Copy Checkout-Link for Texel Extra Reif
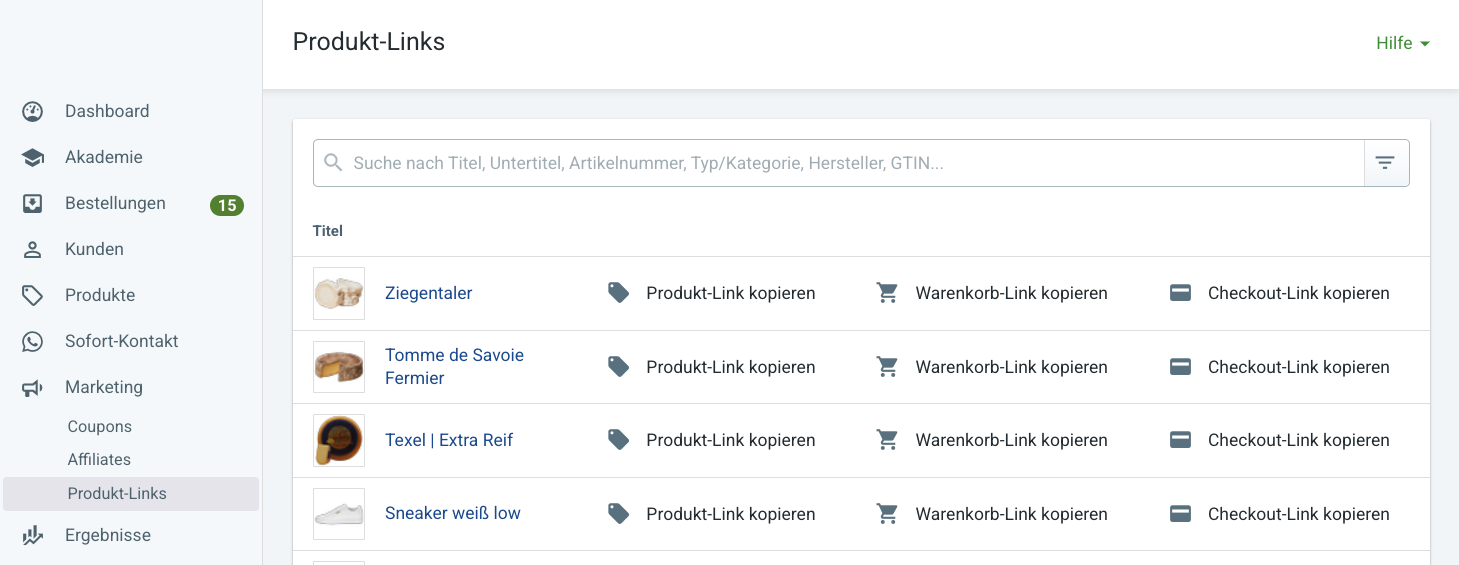Image resolution: width=1459 pixels, height=565 pixels. click(1299, 440)
